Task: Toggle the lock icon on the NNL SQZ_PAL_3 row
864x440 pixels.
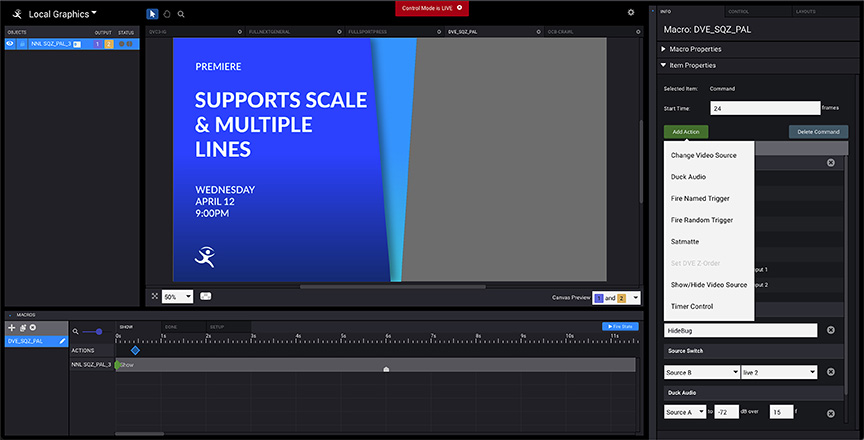Action: tap(21, 44)
